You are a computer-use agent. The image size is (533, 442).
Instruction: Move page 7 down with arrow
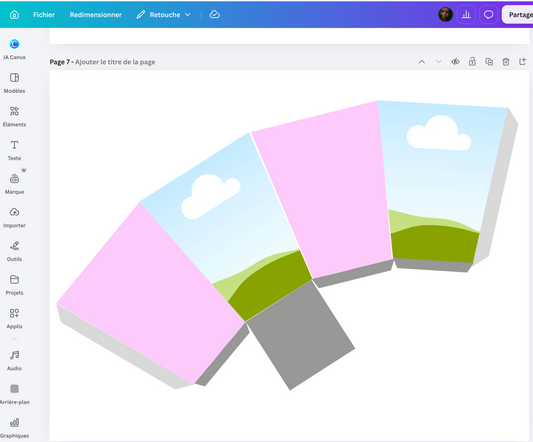coord(439,62)
